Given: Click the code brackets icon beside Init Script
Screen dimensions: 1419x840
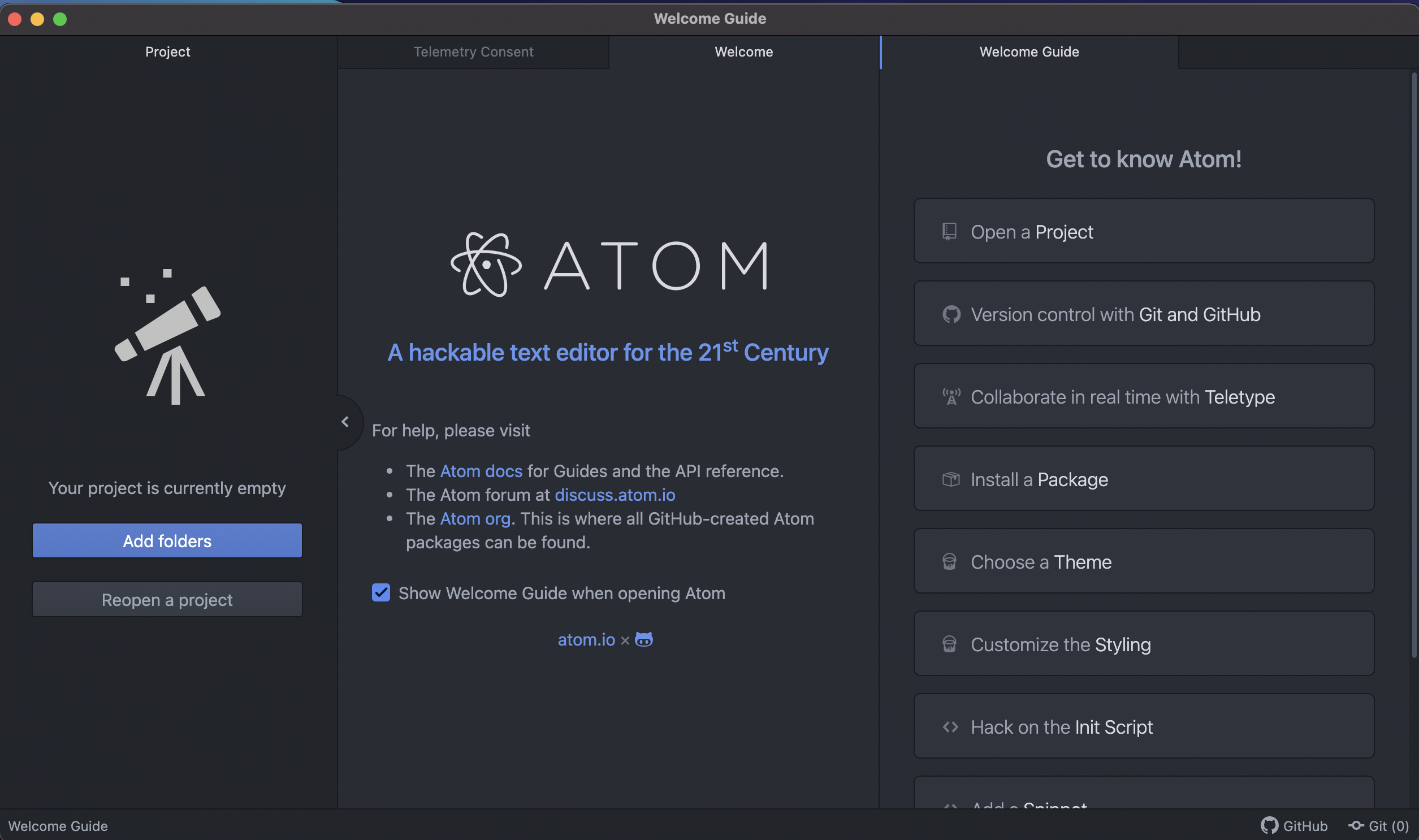Looking at the screenshot, I should coord(950,727).
